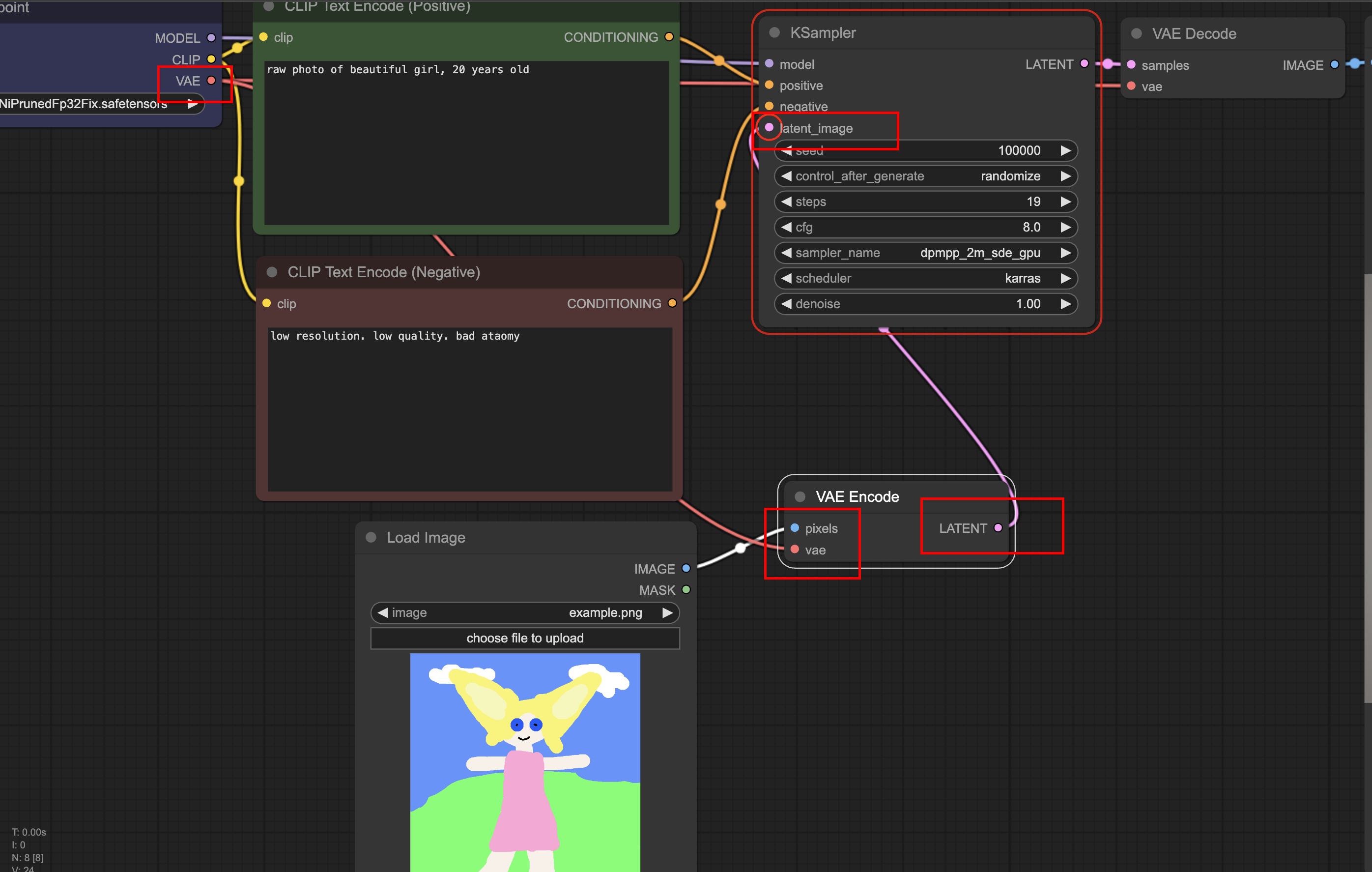The width and height of the screenshot is (1372, 872).
Task: Click the pixels input socket on VAE Encode
Action: click(x=794, y=528)
